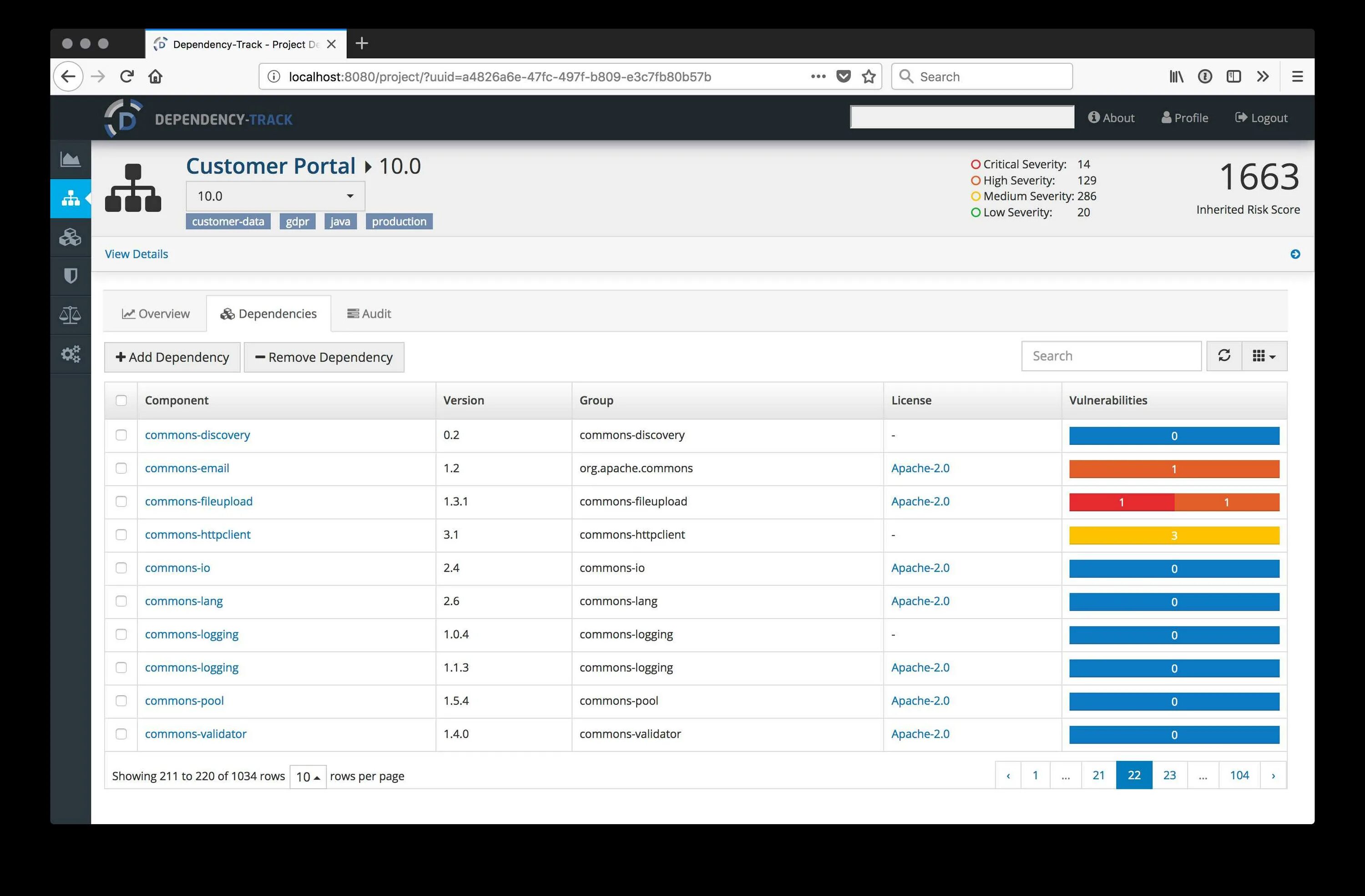Check the commons-email row checkbox

(x=121, y=468)
